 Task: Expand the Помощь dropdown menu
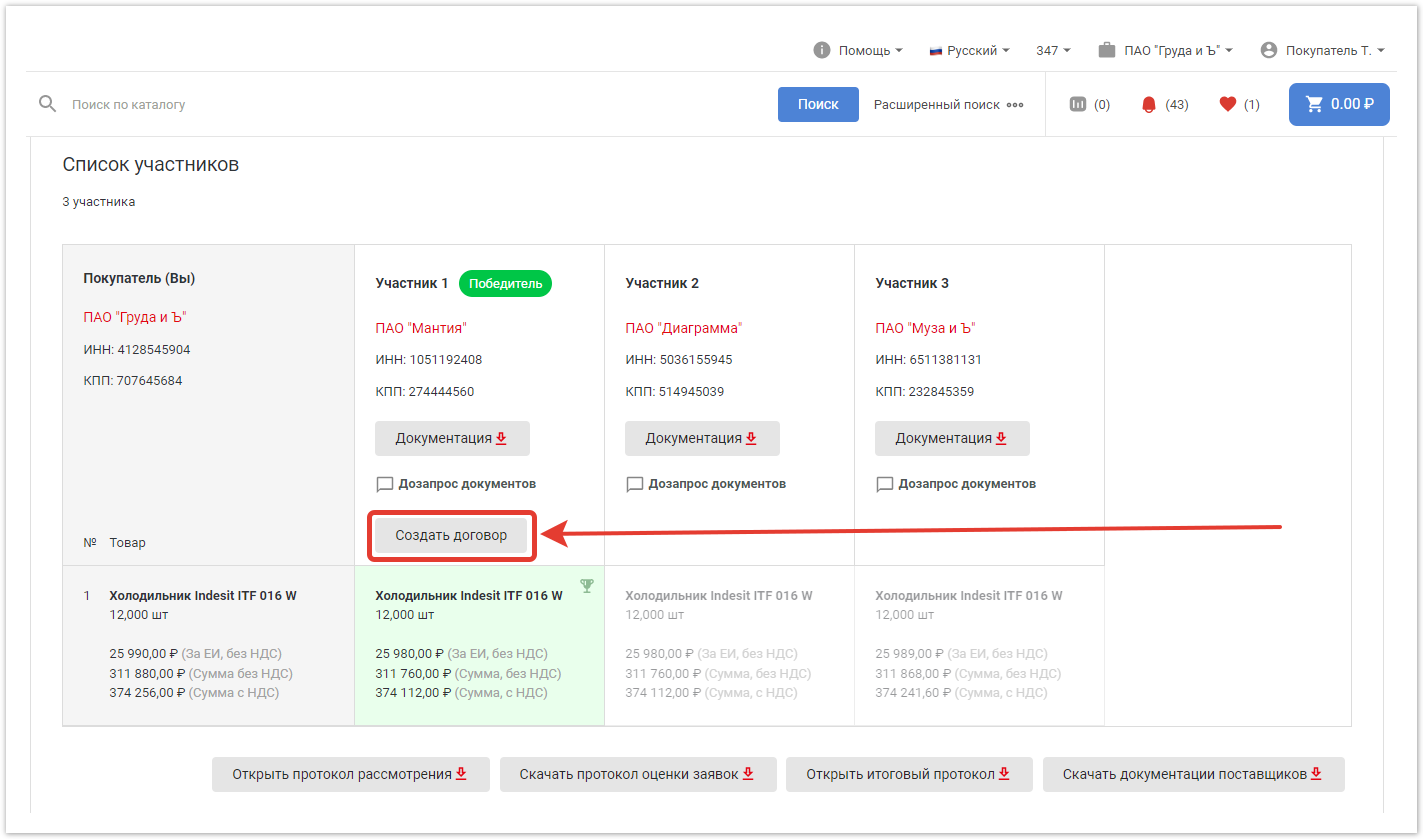point(859,50)
